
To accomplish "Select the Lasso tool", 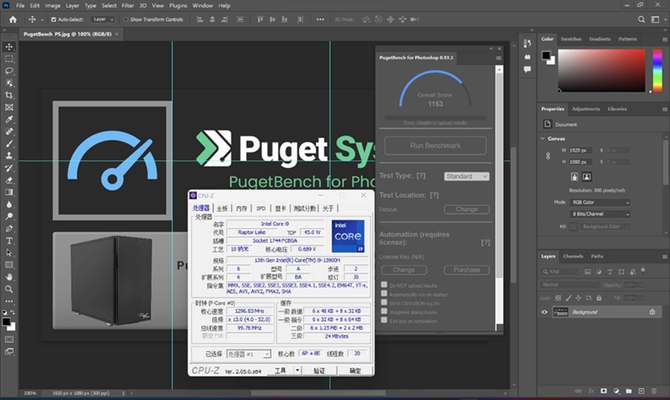I will click(x=9, y=71).
